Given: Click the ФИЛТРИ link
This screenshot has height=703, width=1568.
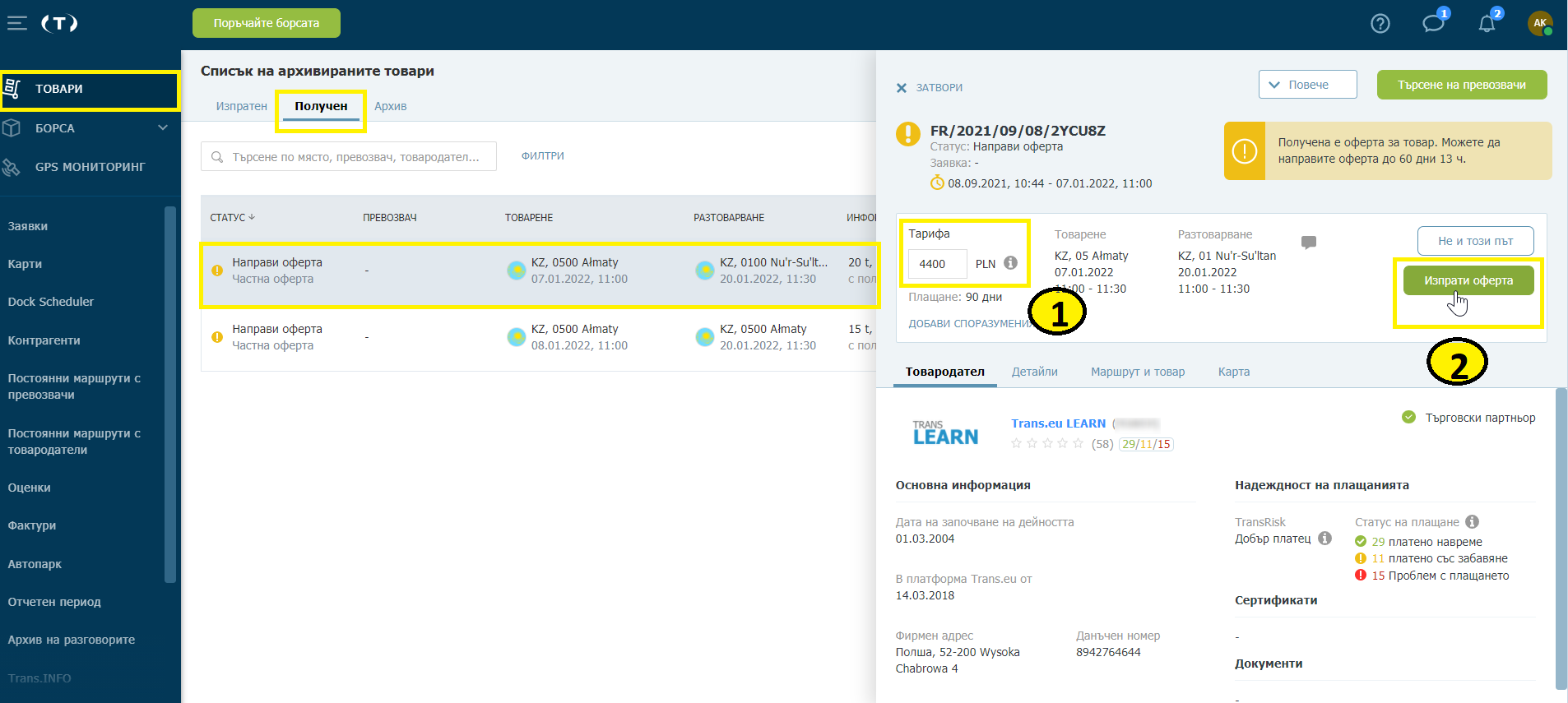Looking at the screenshot, I should [x=543, y=156].
